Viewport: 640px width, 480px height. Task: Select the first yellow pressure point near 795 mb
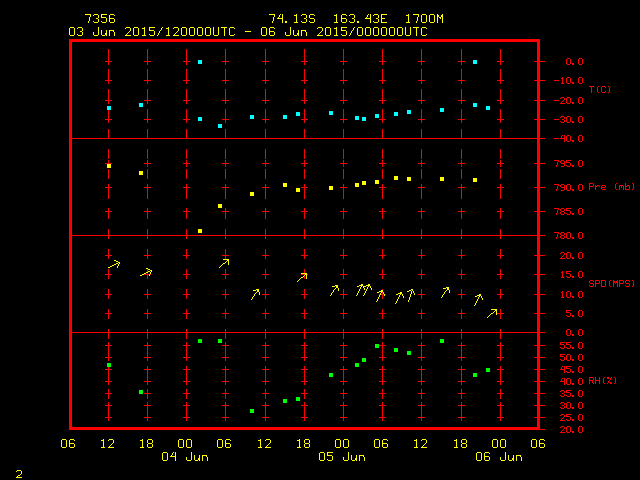coord(109,166)
